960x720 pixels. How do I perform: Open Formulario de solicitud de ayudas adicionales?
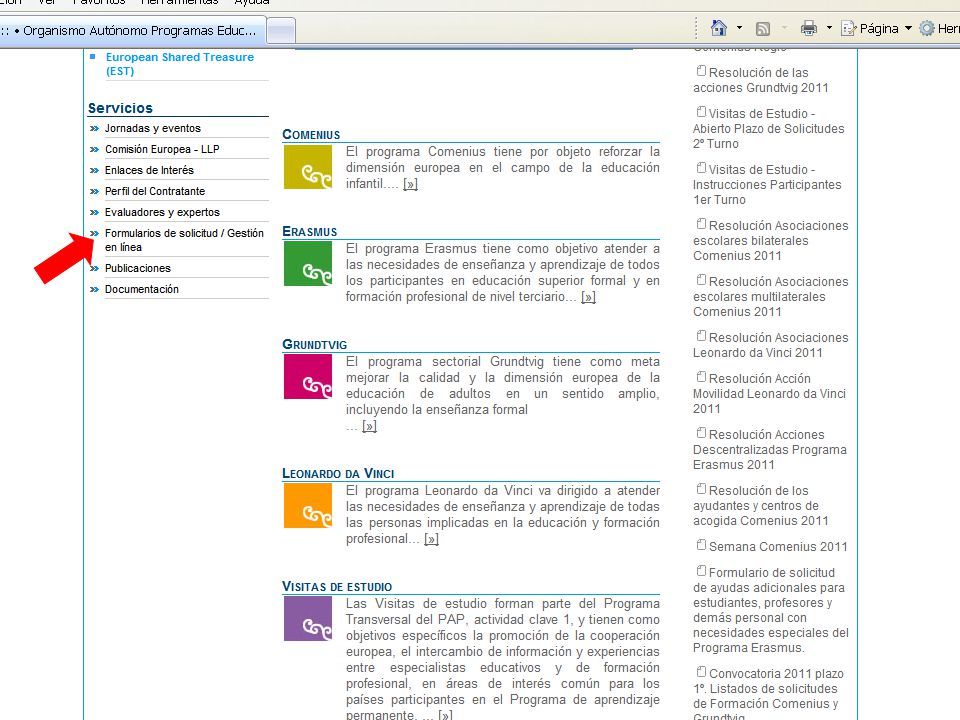point(771,610)
